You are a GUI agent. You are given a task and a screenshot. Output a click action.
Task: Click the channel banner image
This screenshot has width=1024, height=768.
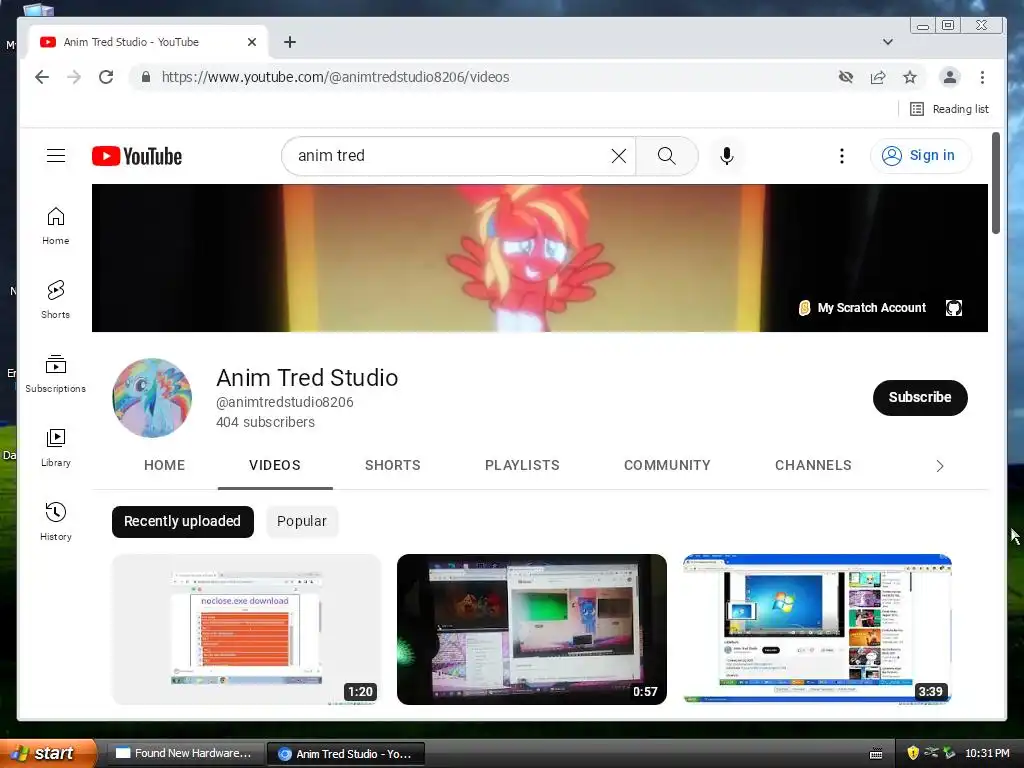point(539,258)
